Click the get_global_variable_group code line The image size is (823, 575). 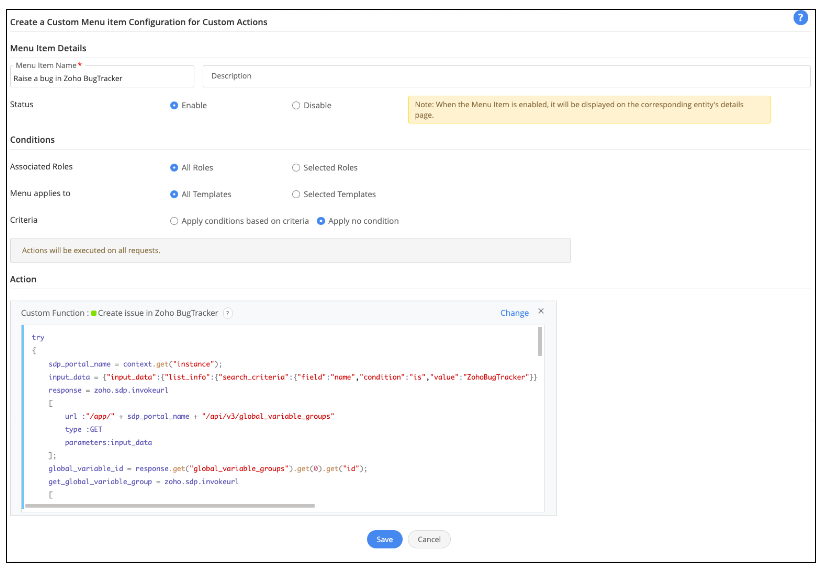pyautogui.click(x=143, y=482)
